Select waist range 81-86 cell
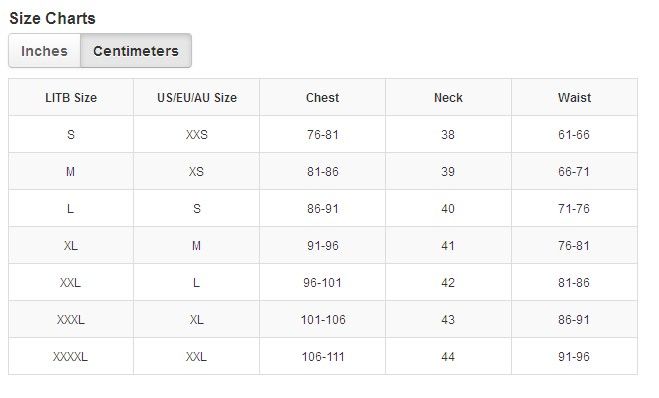The height and width of the screenshot is (398, 659). click(575, 282)
